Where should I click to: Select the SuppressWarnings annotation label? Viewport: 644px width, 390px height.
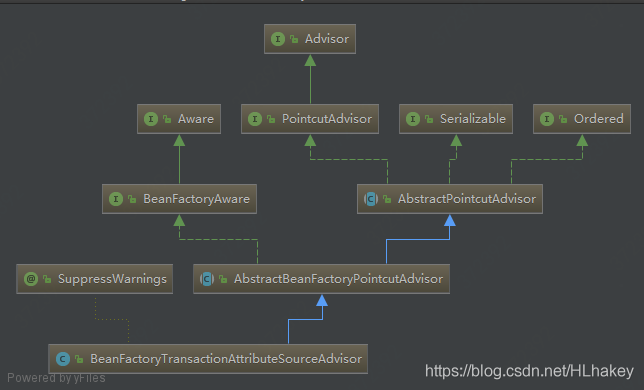click(112, 279)
